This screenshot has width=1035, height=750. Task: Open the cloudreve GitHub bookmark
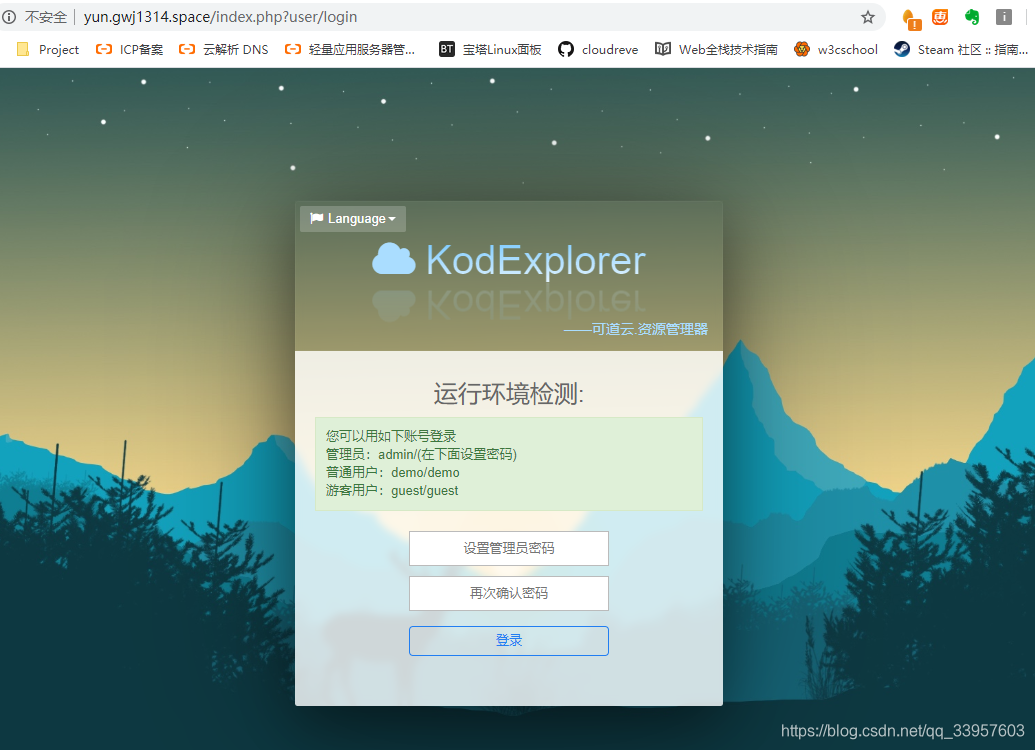click(598, 50)
